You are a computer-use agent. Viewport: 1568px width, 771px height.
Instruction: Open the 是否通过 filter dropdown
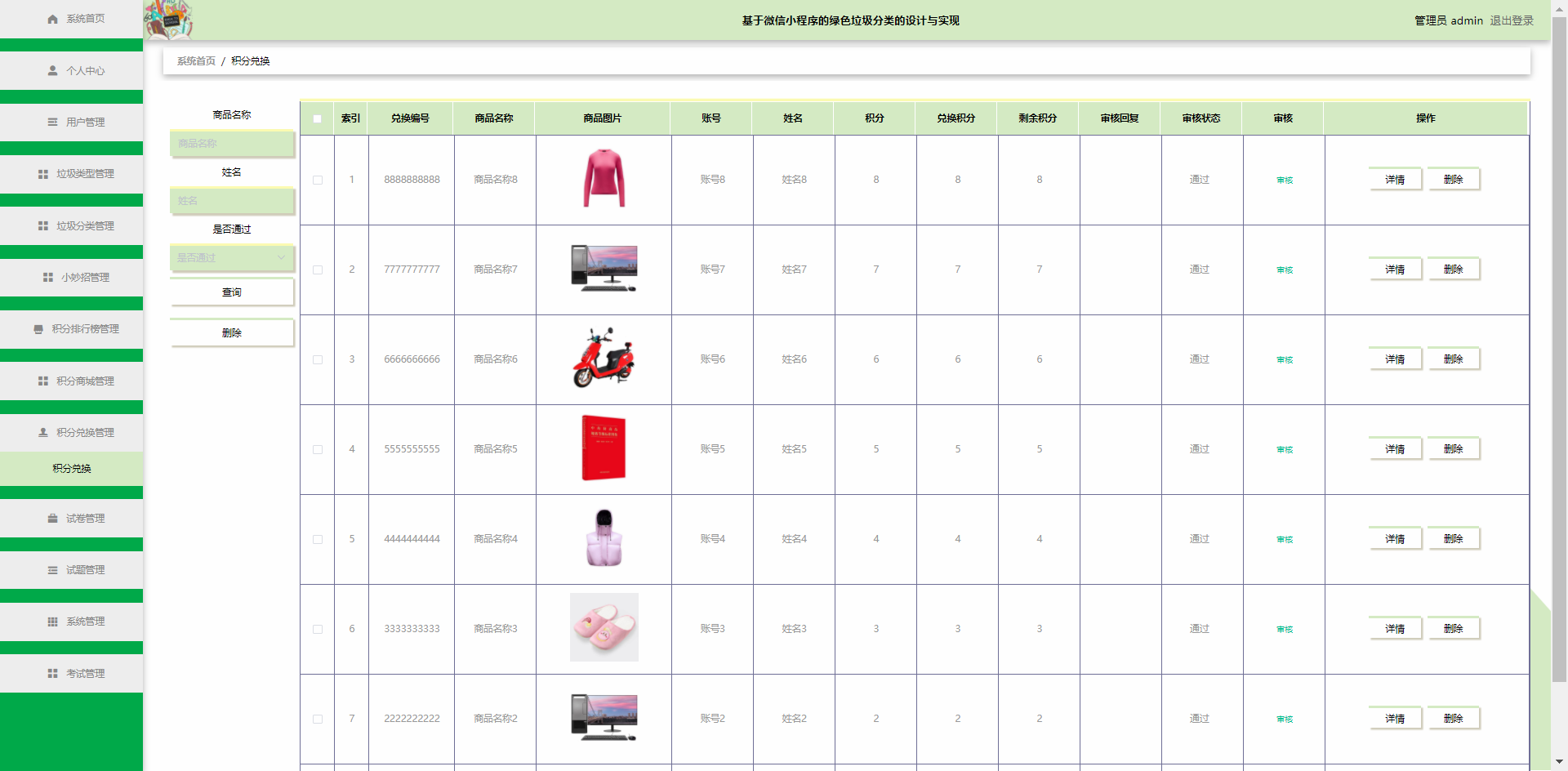point(232,258)
